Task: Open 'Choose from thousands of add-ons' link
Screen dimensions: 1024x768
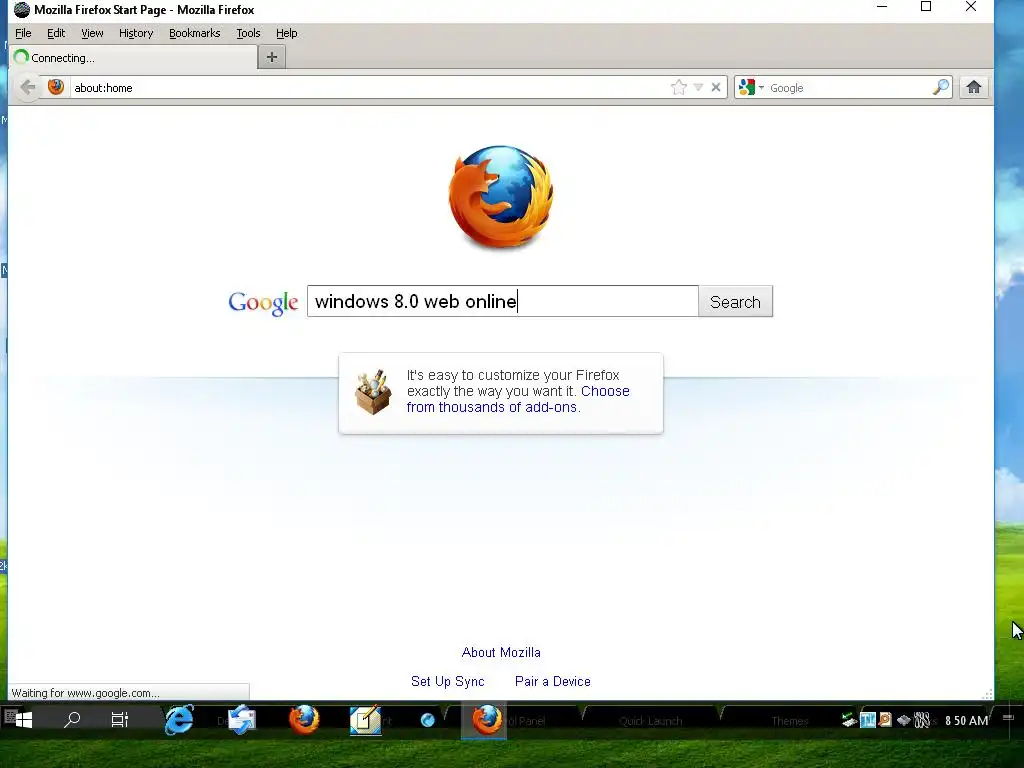Action: coord(518,399)
